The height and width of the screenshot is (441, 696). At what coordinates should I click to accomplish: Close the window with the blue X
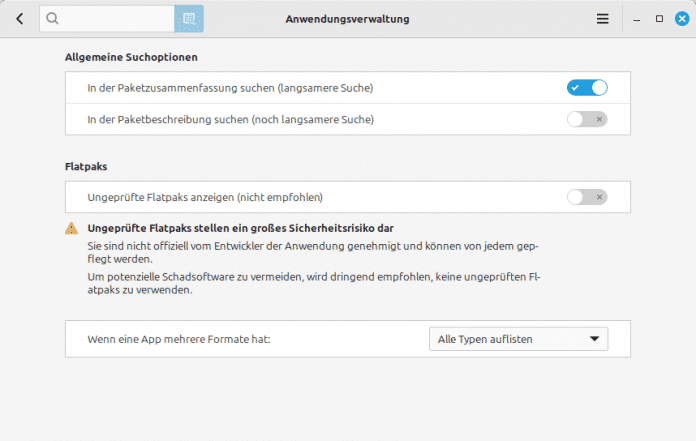(x=682, y=19)
